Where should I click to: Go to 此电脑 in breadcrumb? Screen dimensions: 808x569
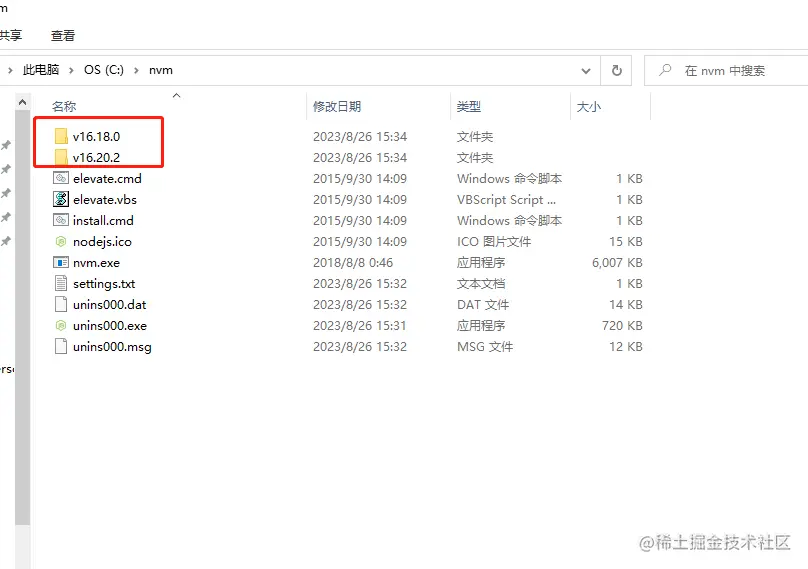41,70
